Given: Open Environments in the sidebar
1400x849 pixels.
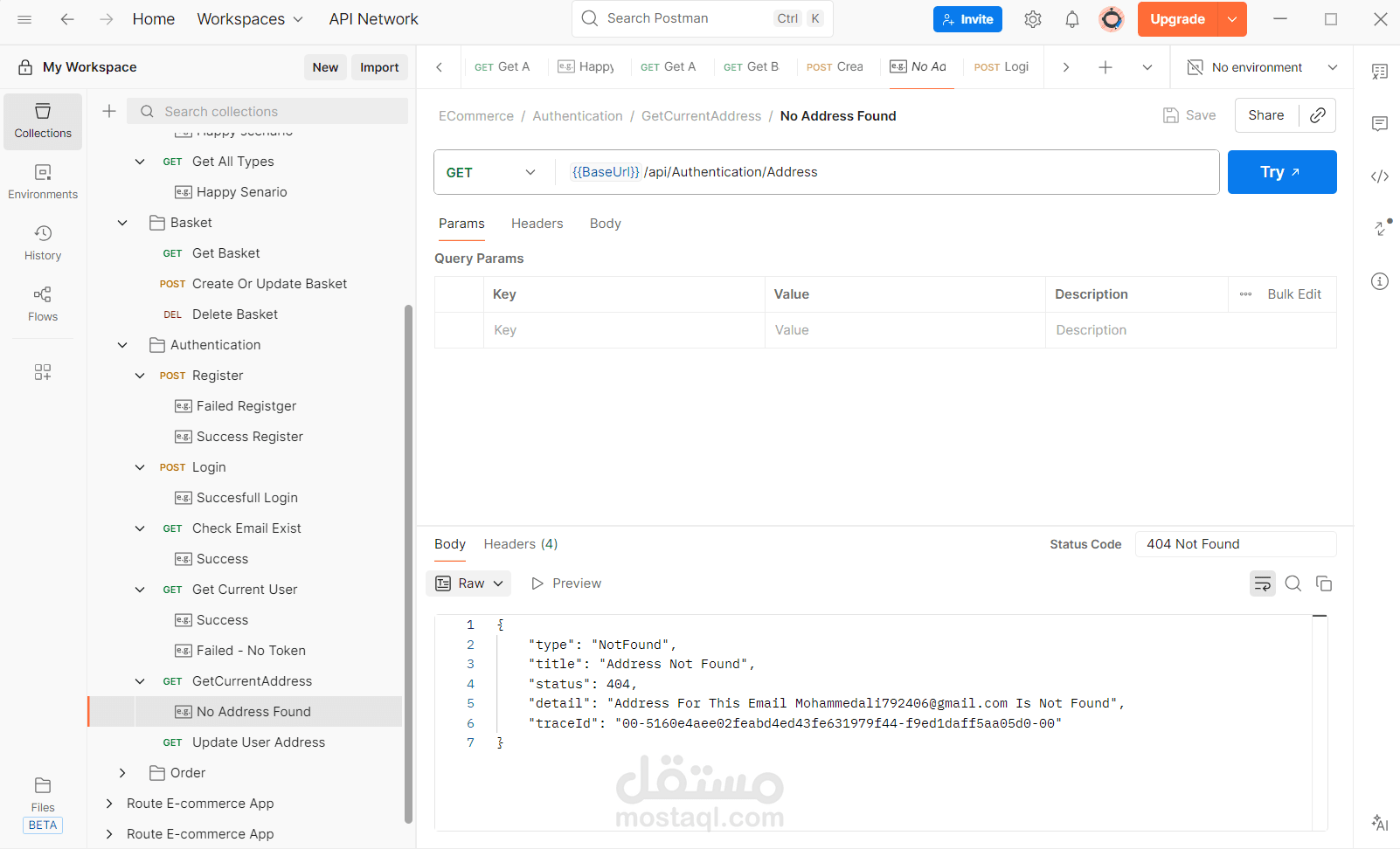Looking at the screenshot, I should pyautogui.click(x=43, y=183).
